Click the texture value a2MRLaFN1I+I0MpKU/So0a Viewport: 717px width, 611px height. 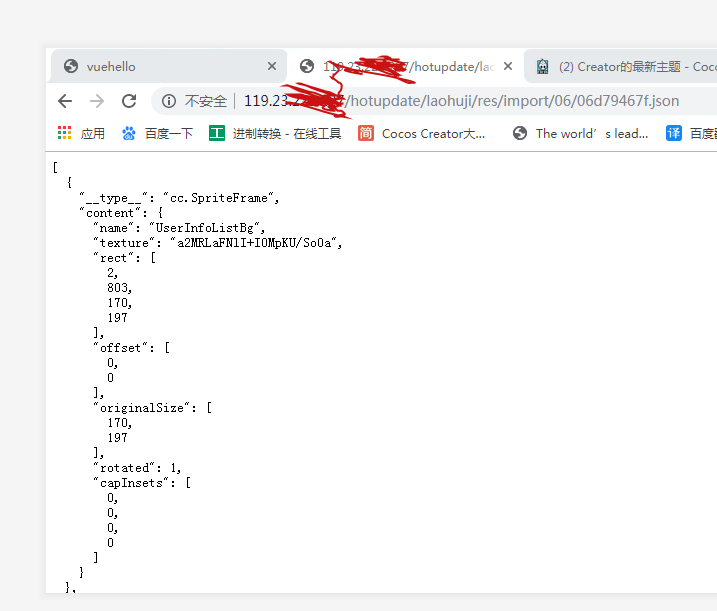(x=254, y=243)
